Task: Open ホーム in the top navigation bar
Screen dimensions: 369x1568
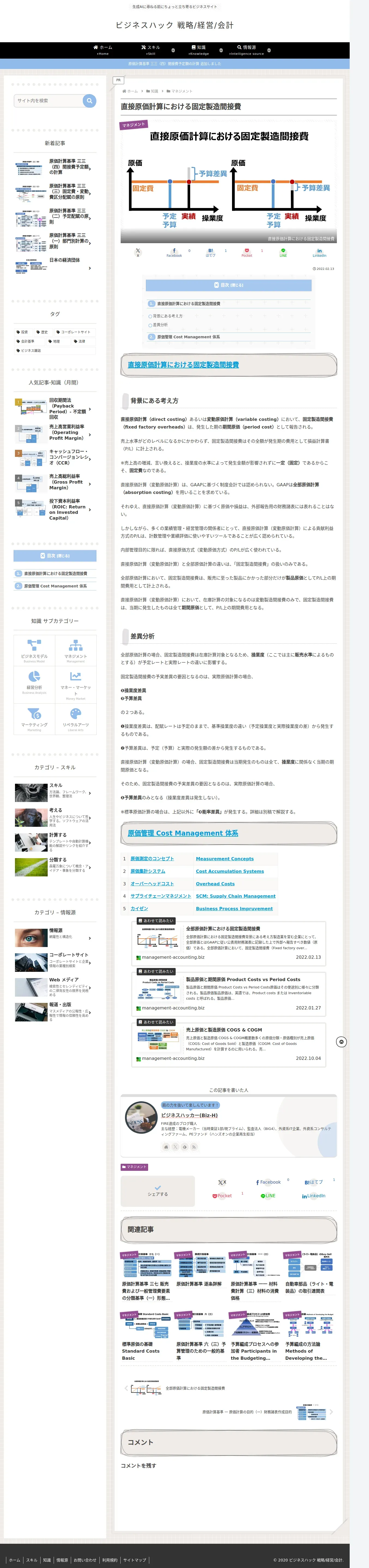Action: (x=102, y=50)
